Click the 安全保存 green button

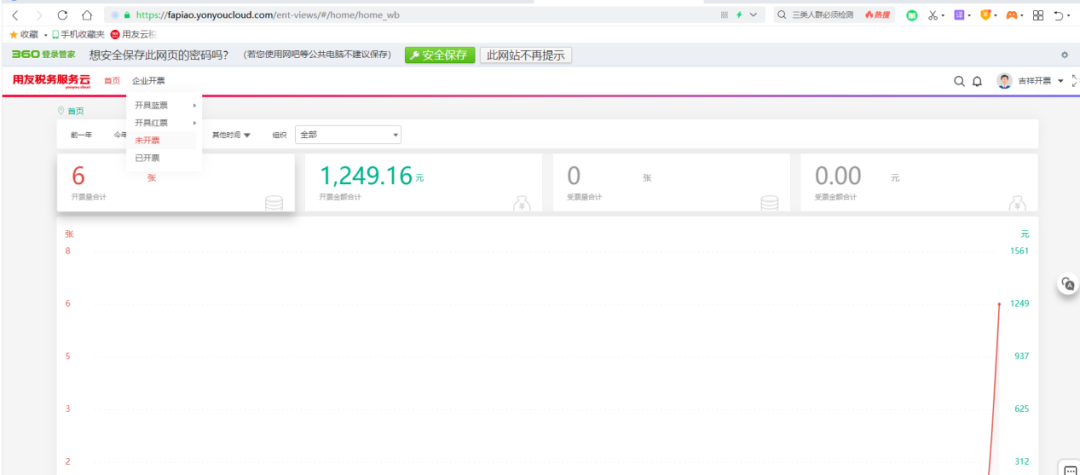click(439, 55)
